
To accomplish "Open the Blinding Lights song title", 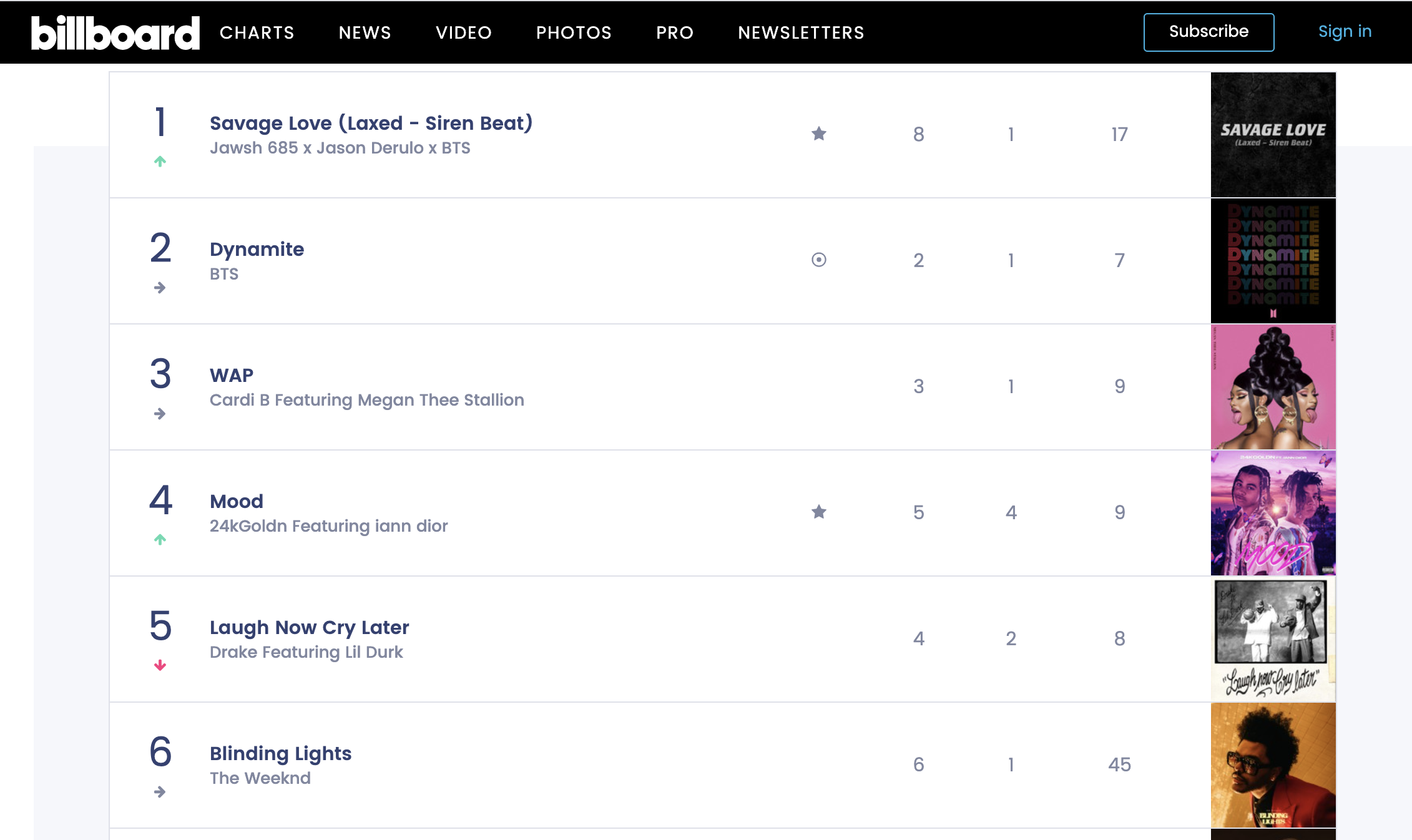I will (x=280, y=753).
